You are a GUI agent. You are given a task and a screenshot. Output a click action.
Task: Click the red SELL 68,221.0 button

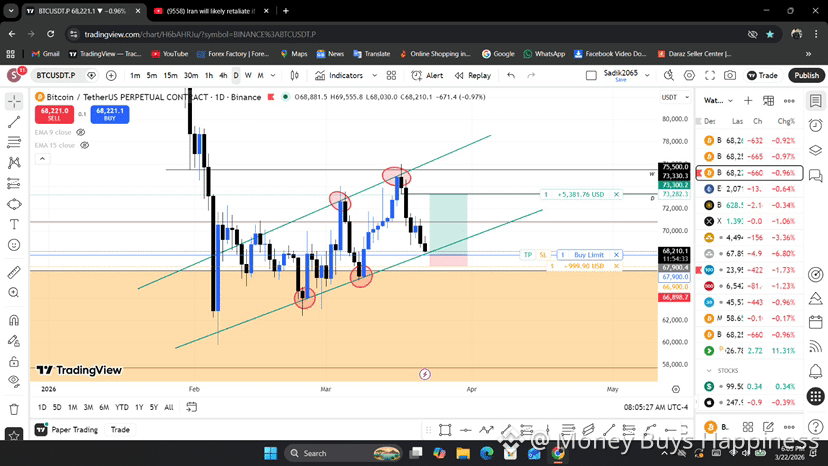(54, 114)
